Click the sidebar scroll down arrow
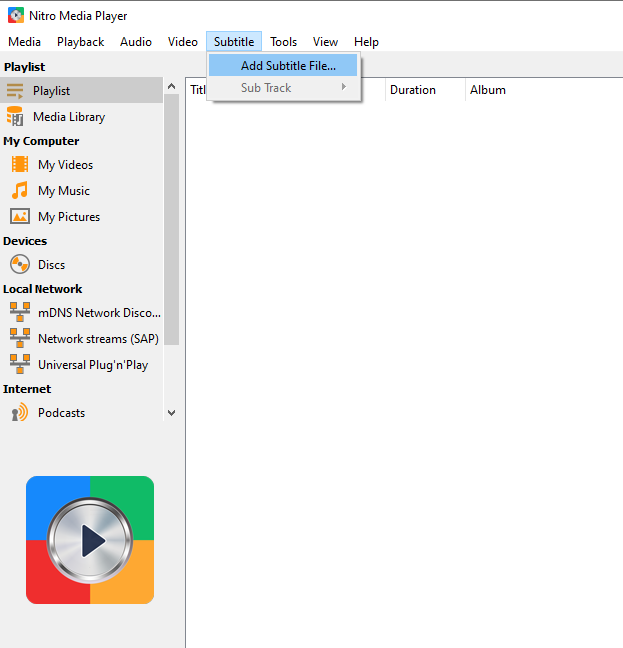The image size is (623, 648). (171, 412)
